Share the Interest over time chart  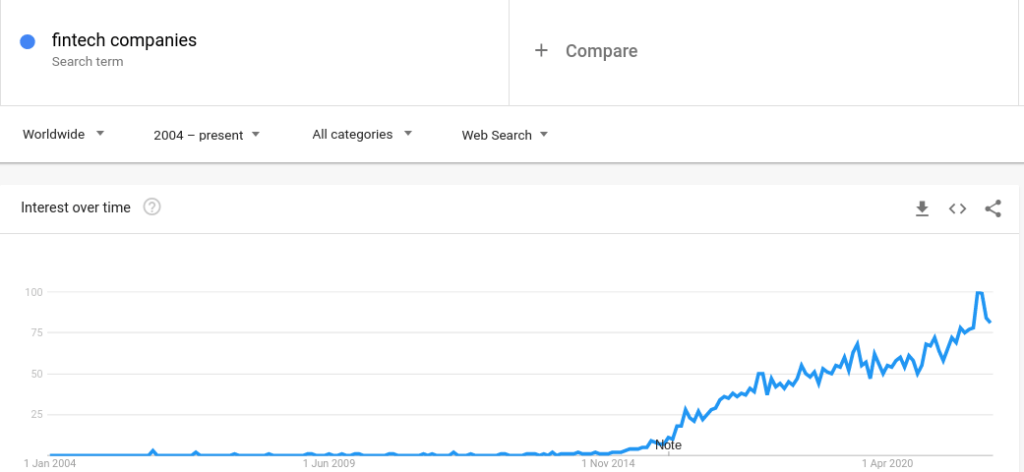[993, 208]
